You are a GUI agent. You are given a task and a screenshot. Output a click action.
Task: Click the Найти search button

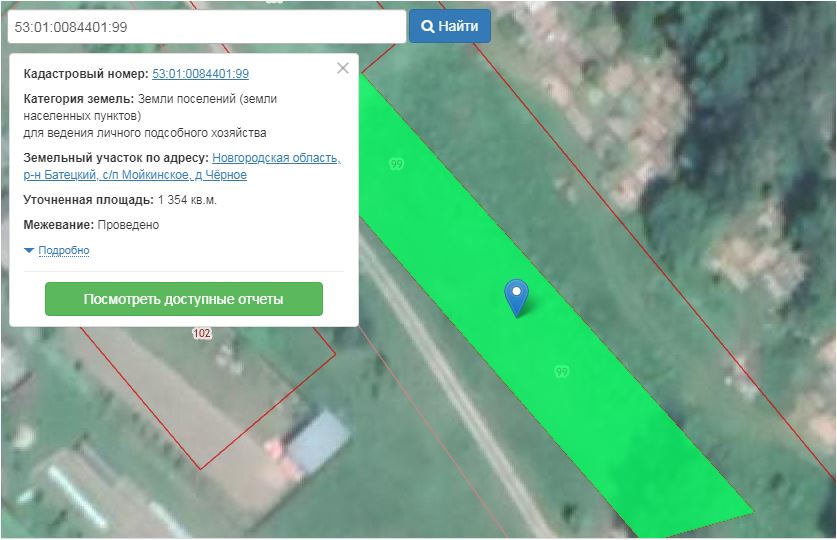[x=449, y=26]
